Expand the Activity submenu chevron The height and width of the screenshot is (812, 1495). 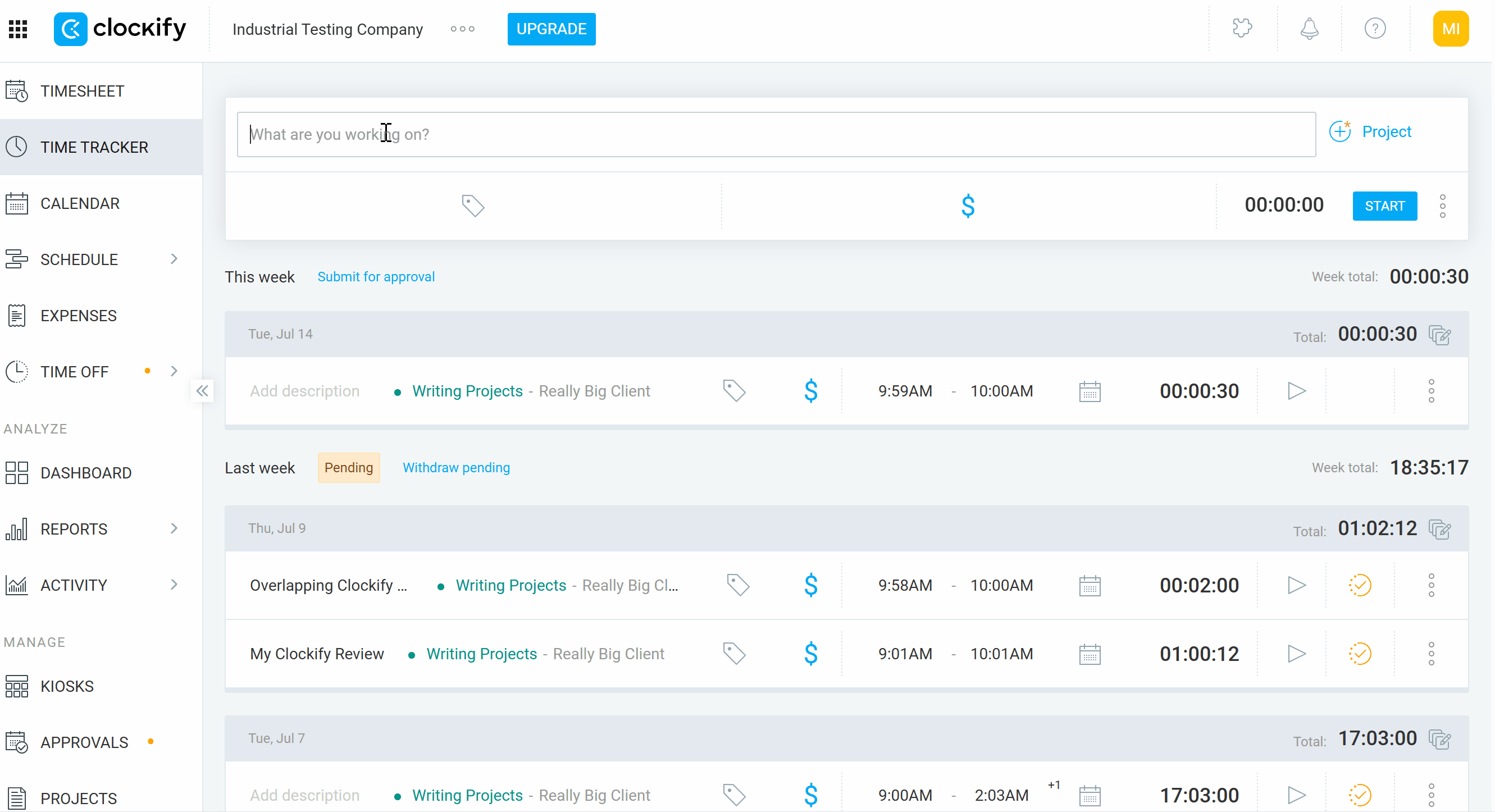(174, 585)
